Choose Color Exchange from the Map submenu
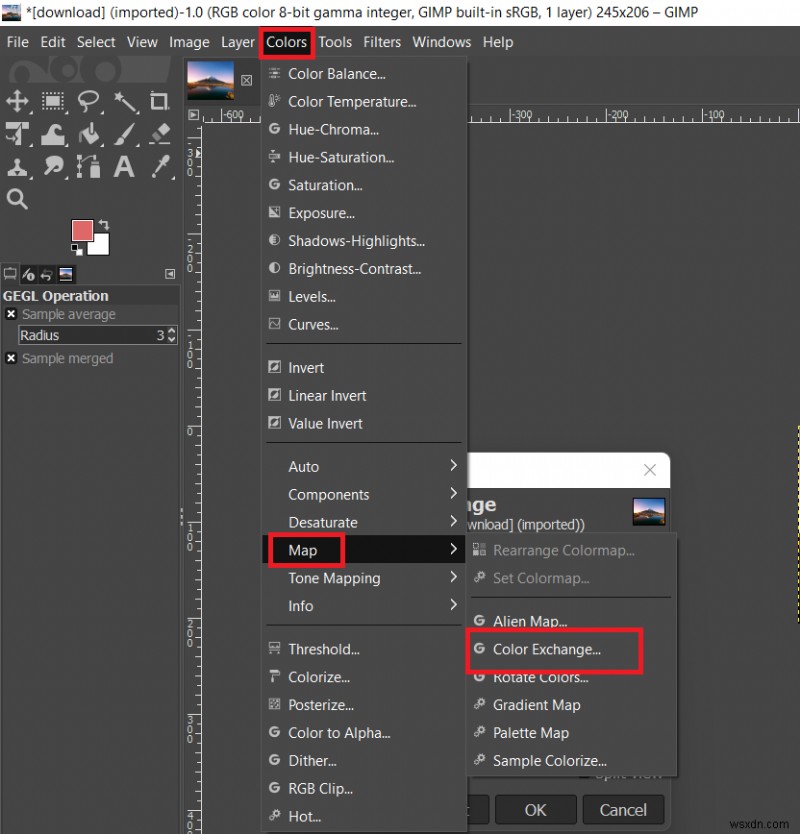800x834 pixels. coord(551,650)
